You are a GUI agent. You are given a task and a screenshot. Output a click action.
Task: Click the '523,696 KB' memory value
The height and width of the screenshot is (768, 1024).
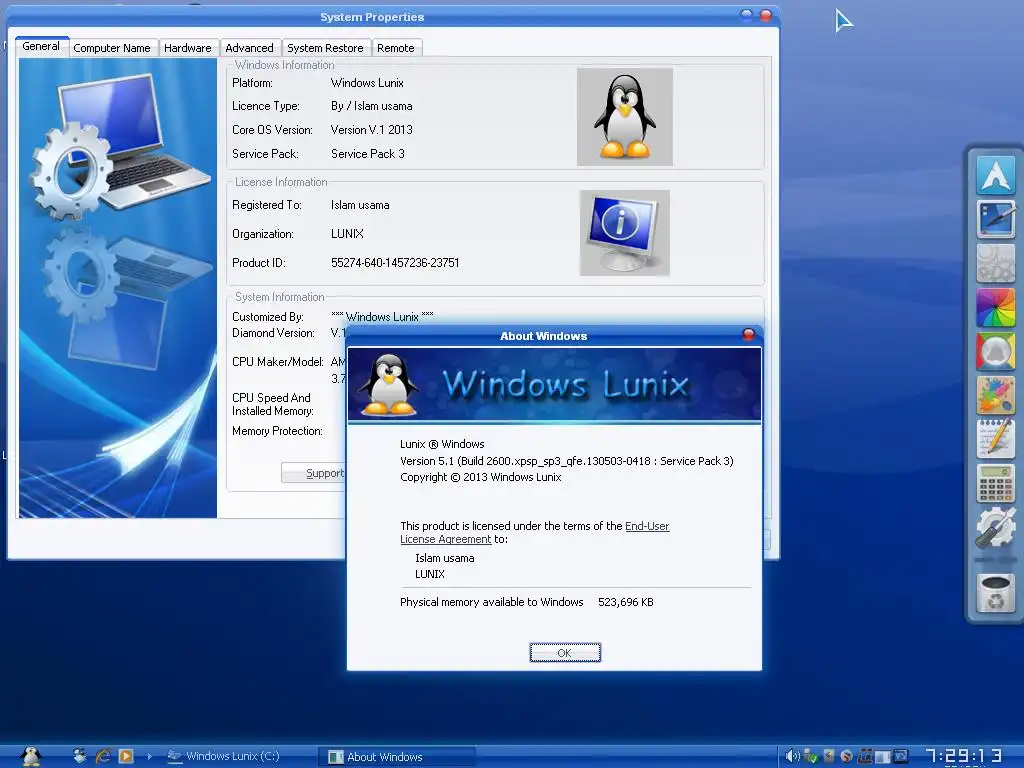(x=626, y=602)
